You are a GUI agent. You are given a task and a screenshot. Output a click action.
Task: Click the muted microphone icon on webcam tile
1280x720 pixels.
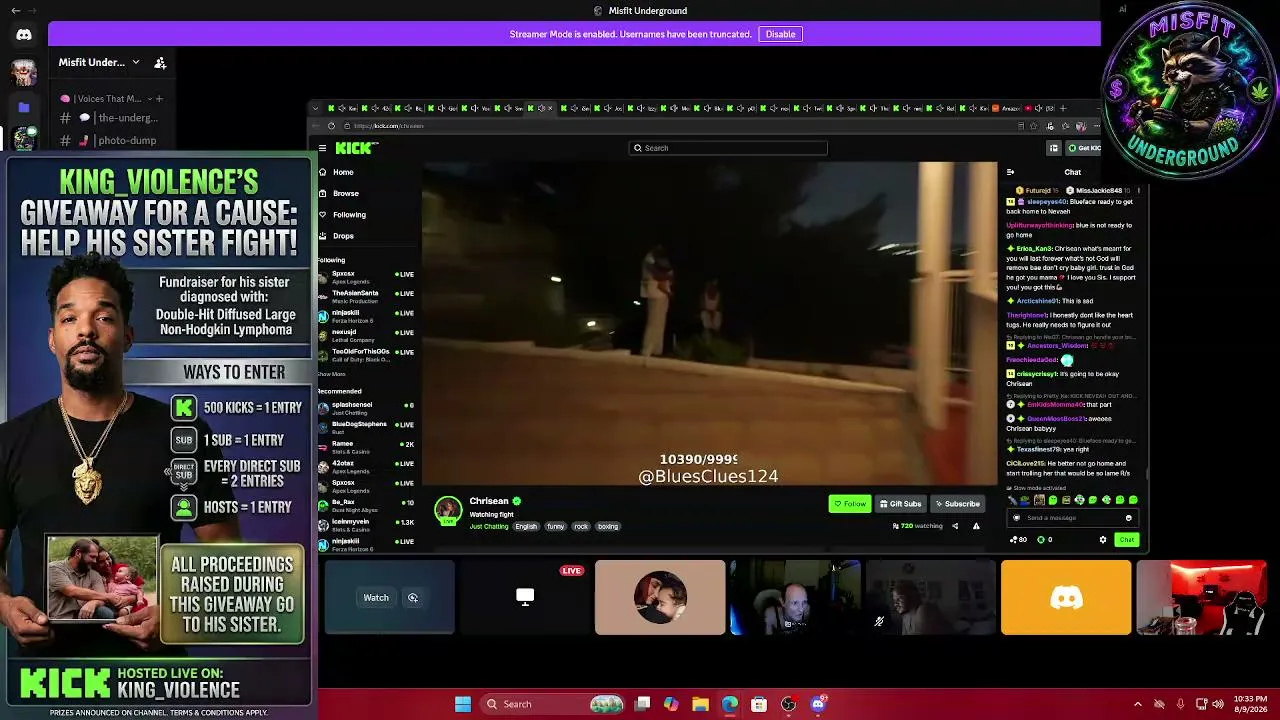point(879,621)
